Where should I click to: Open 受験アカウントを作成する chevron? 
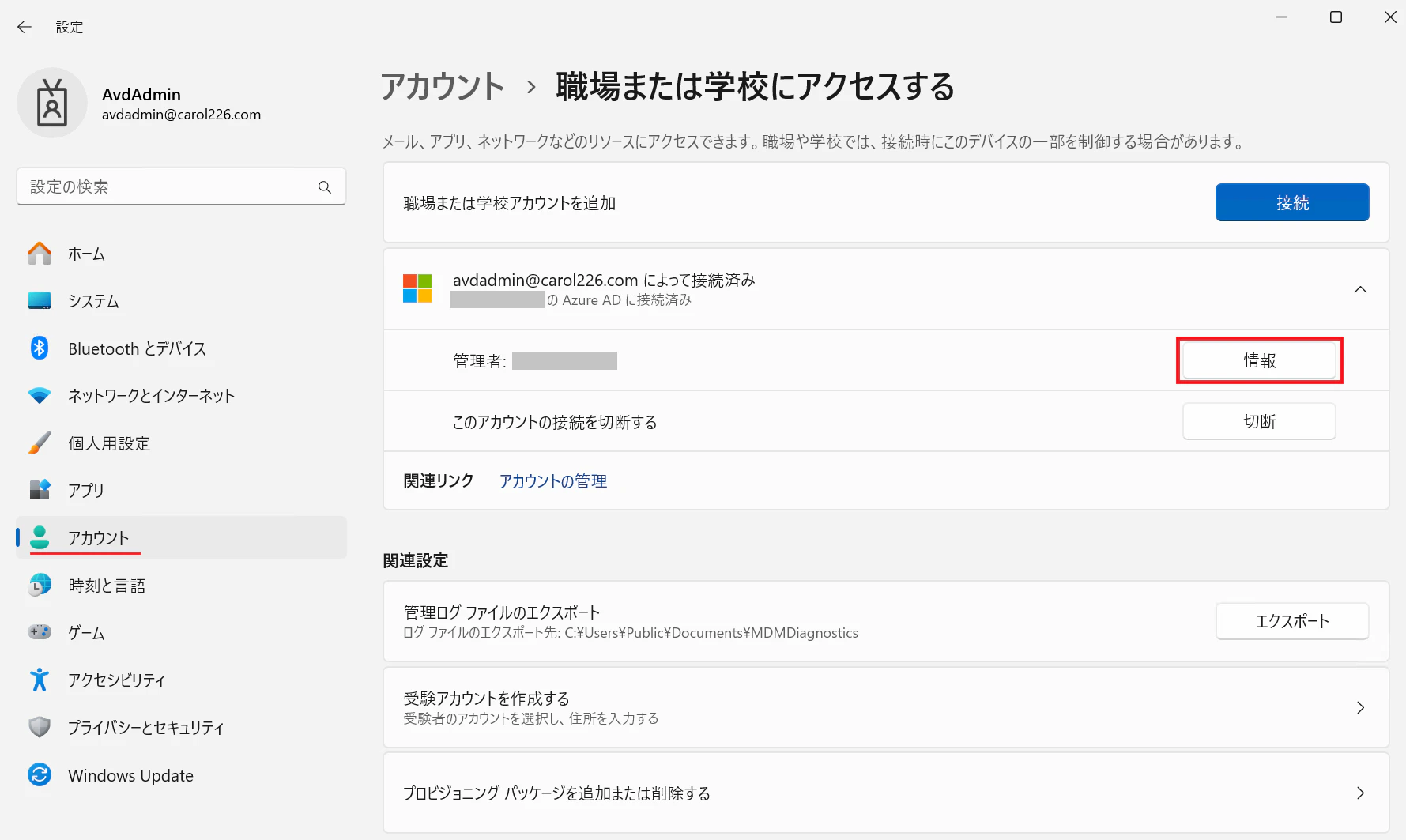tap(1360, 708)
